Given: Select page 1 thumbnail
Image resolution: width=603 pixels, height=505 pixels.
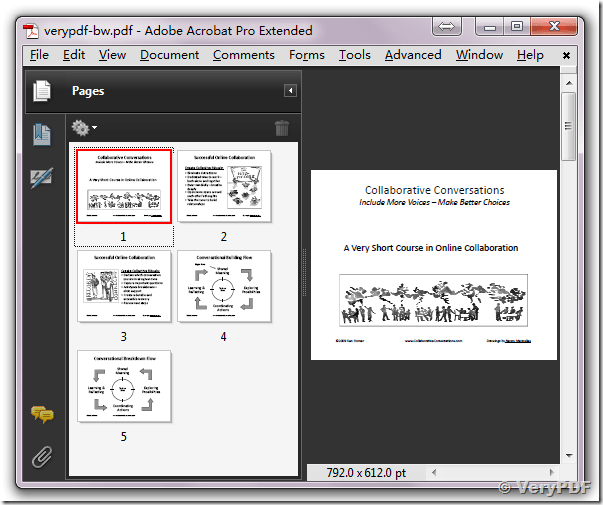Looking at the screenshot, I should 124,187.
